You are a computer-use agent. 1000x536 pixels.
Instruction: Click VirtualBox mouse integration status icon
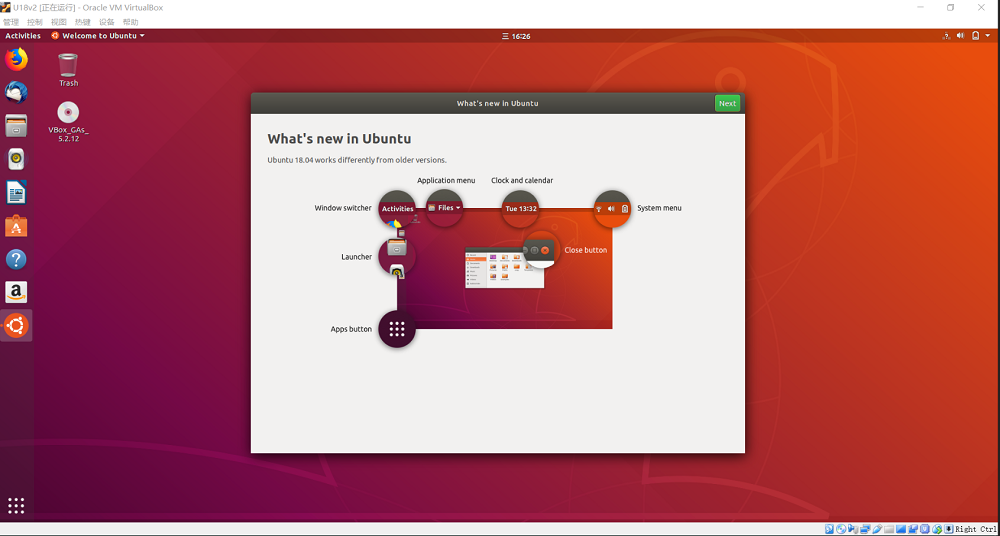click(x=937, y=529)
